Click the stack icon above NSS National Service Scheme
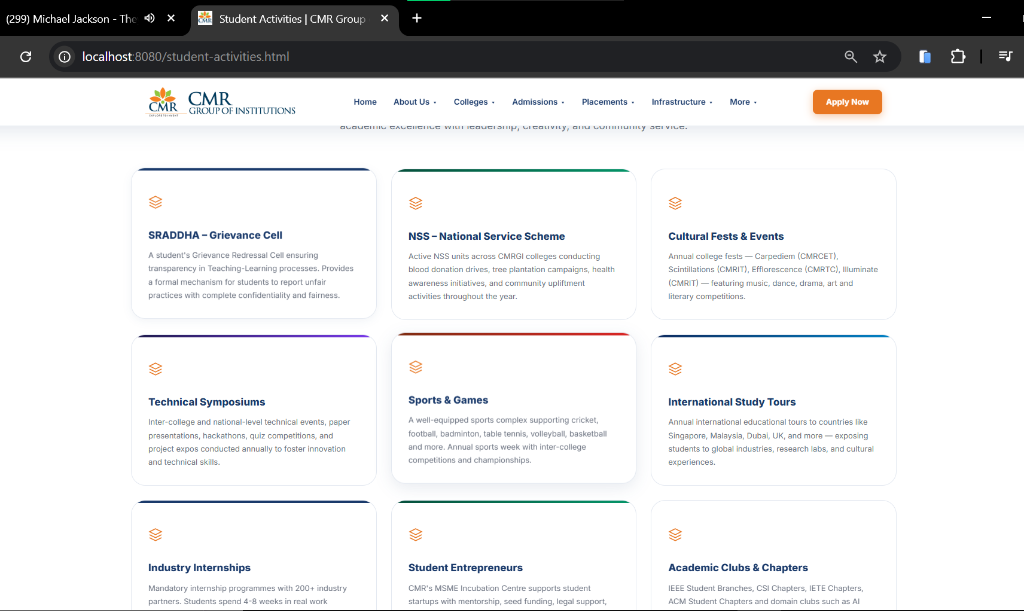The height and width of the screenshot is (611, 1024). coord(415,203)
